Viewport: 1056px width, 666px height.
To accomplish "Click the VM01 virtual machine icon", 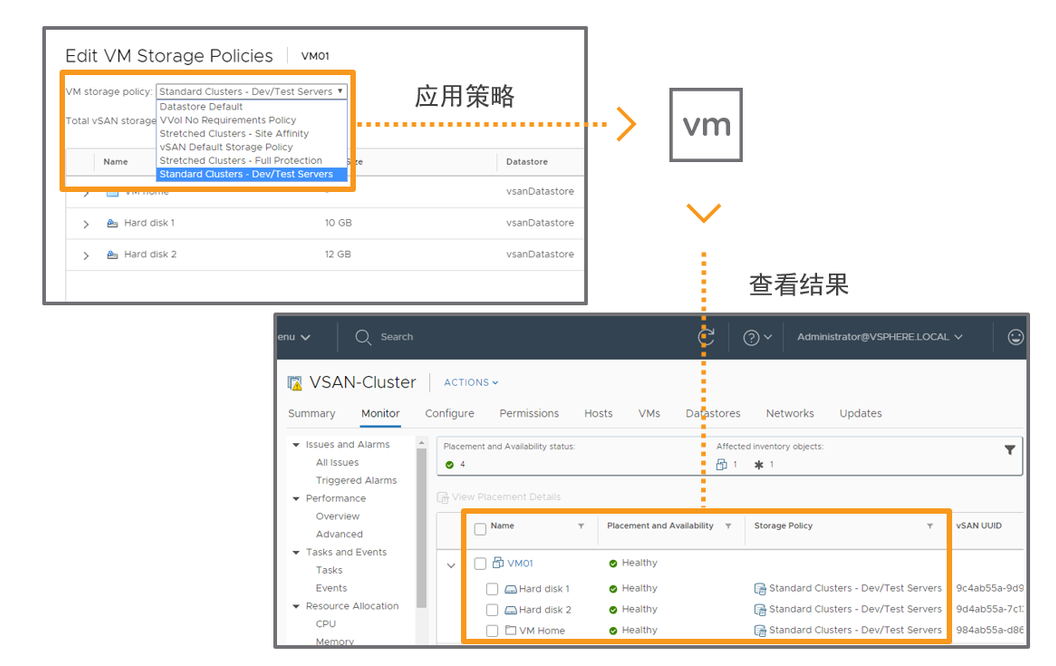I will tap(498, 562).
